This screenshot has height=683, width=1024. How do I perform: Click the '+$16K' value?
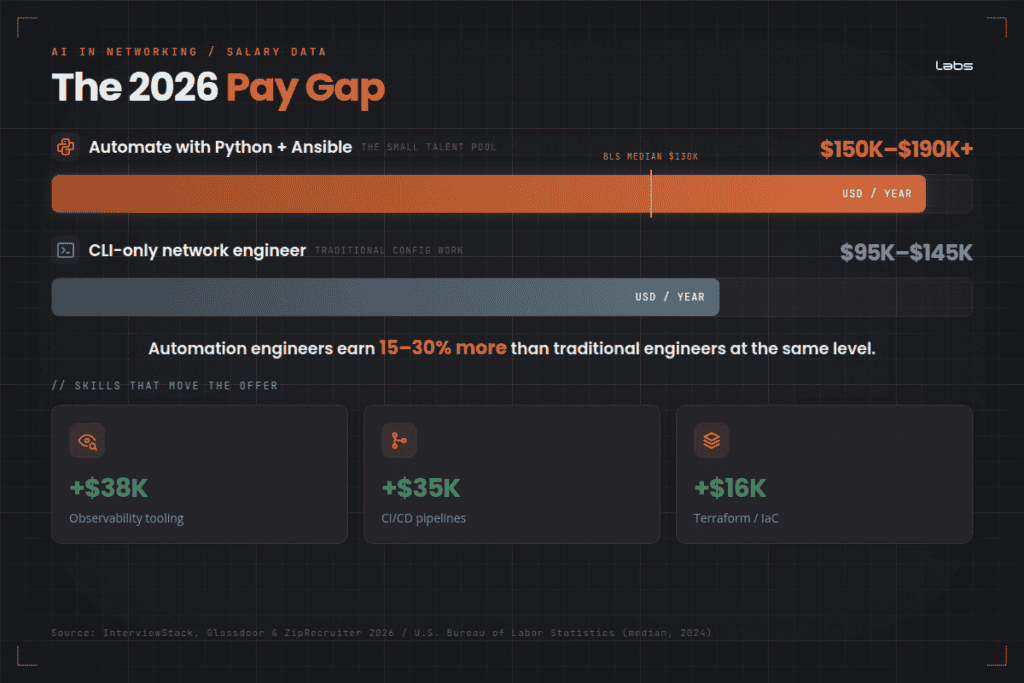pos(729,488)
